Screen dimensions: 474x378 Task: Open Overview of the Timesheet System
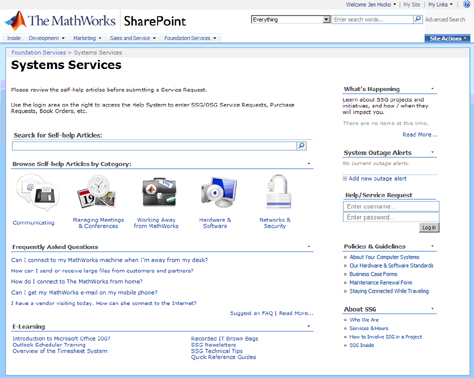click(x=60, y=351)
